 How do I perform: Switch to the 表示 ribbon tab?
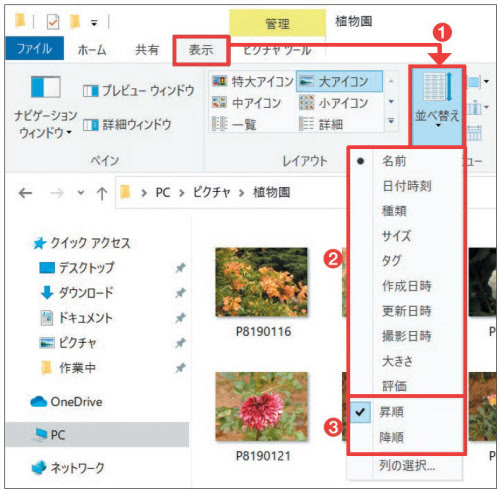coord(201,50)
